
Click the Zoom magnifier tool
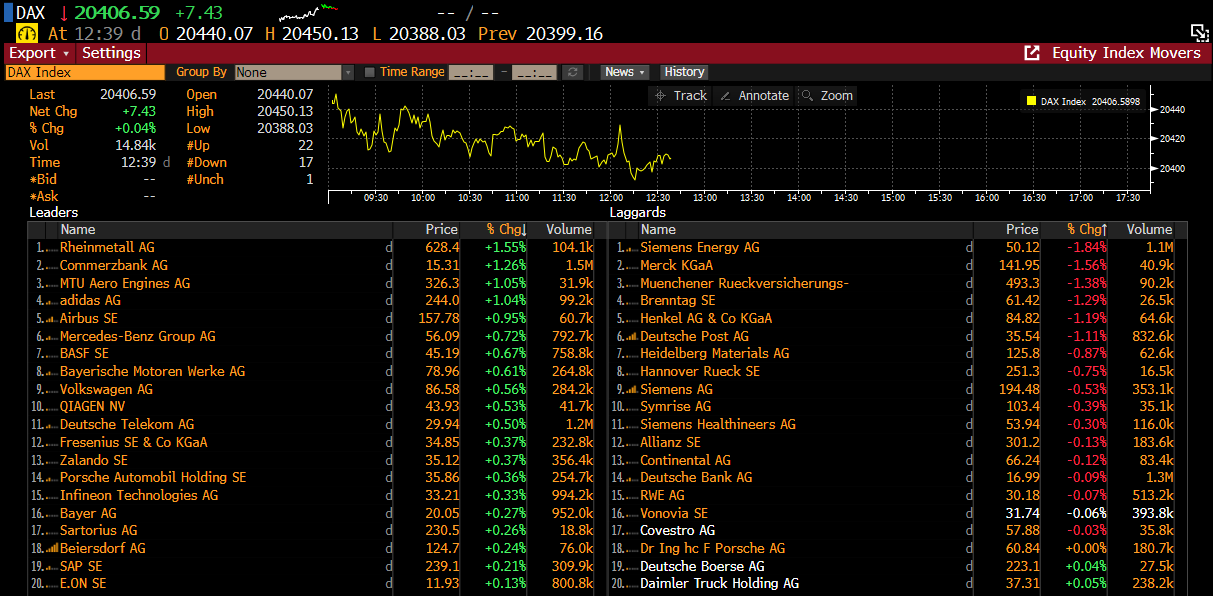tap(827, 96)
